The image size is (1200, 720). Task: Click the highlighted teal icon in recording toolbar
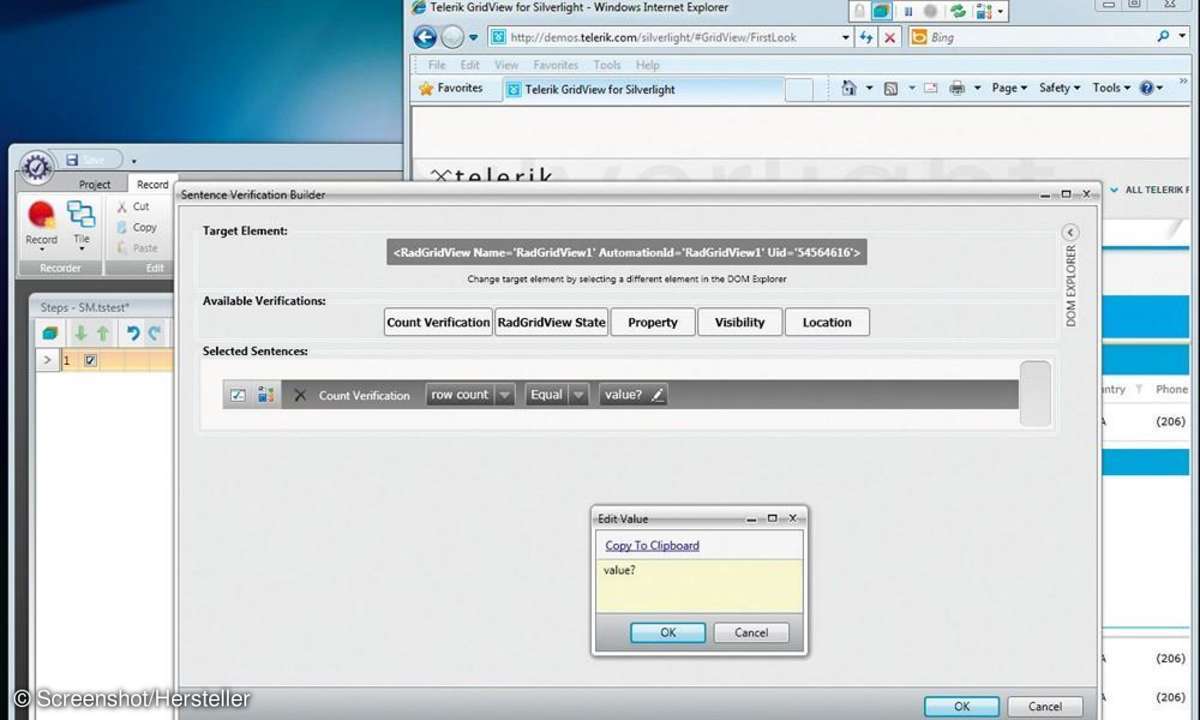(x=881, y=11)
